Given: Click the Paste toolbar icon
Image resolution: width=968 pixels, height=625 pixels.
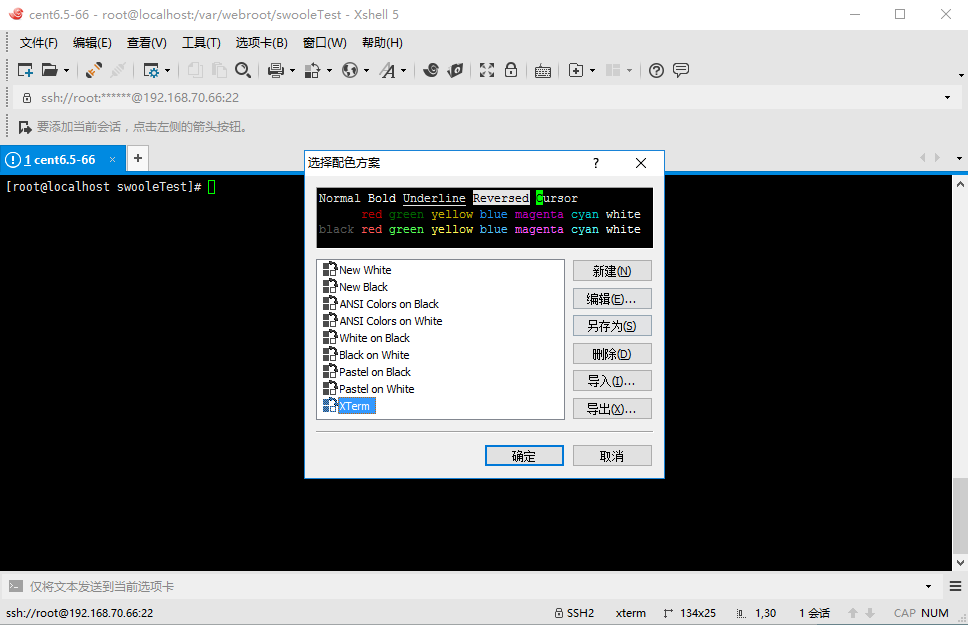Looking at the screenshot, I should 219,70.
